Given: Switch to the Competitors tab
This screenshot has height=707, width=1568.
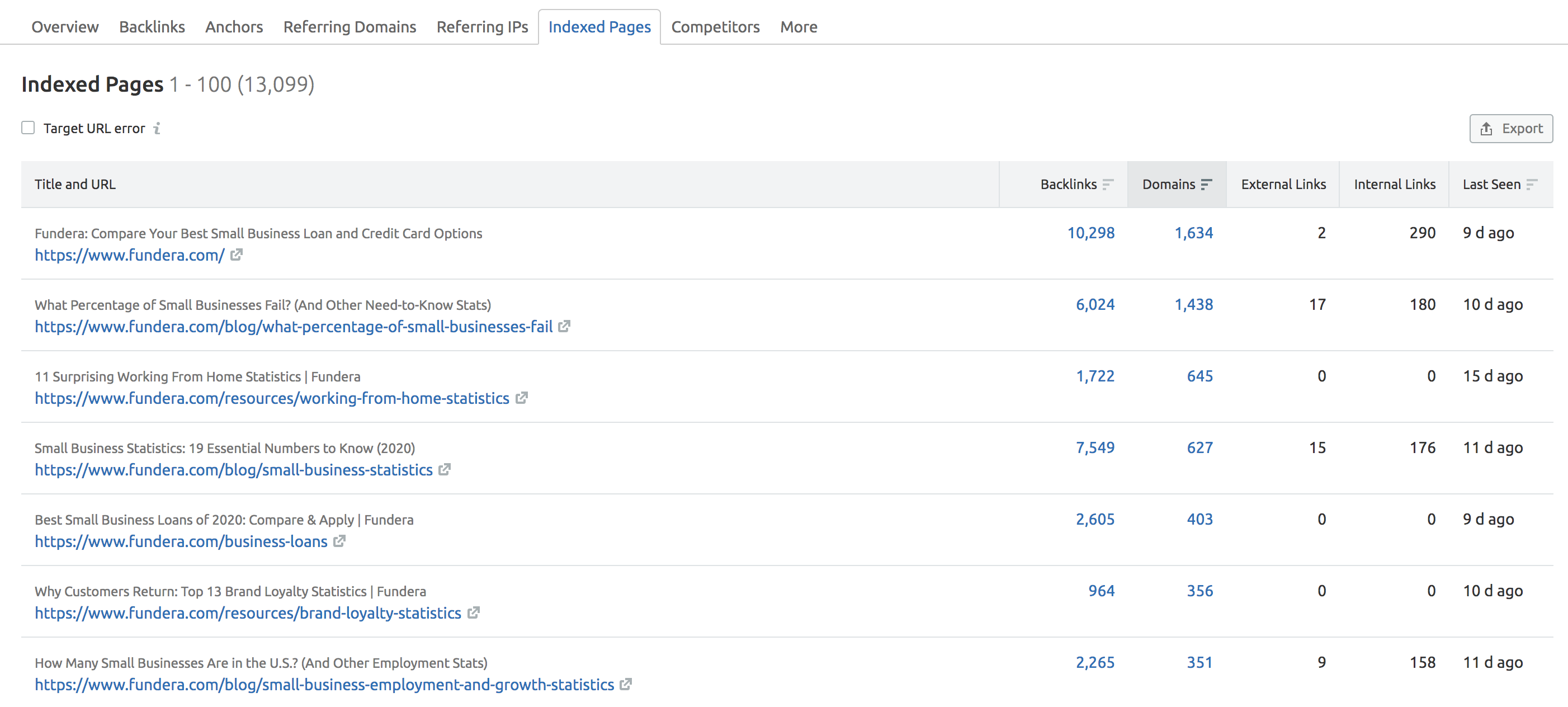Looking at the screenshot, I should pos(716,27).
